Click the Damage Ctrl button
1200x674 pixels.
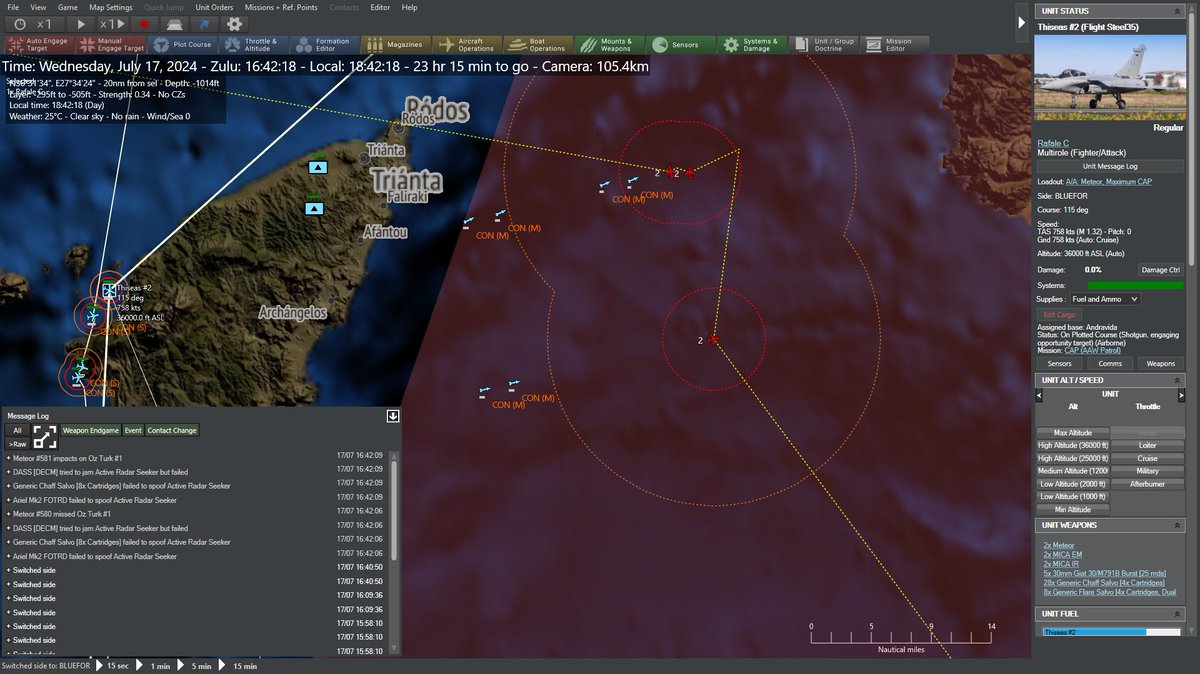pos(1160,270)
